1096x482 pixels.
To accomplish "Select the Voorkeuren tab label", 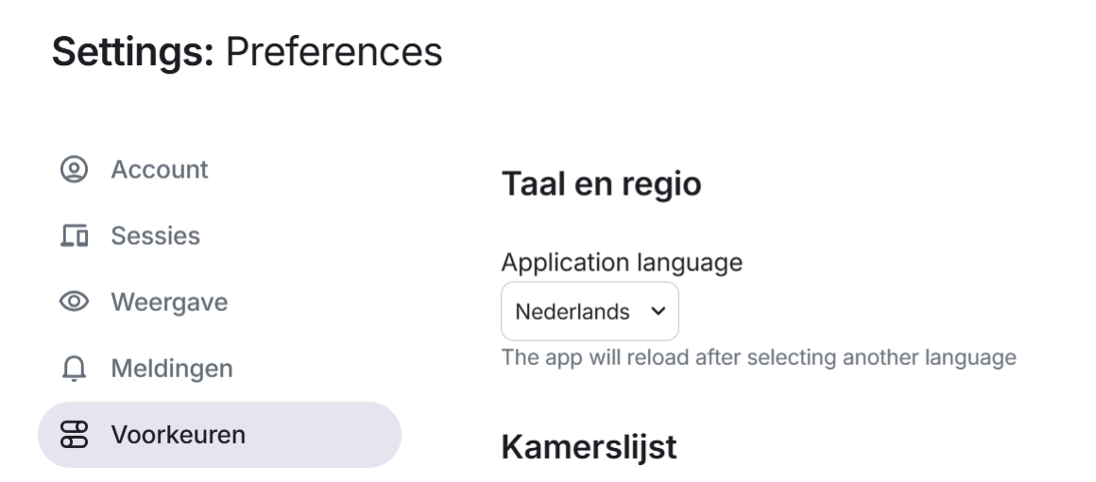I will click(179, 435).
